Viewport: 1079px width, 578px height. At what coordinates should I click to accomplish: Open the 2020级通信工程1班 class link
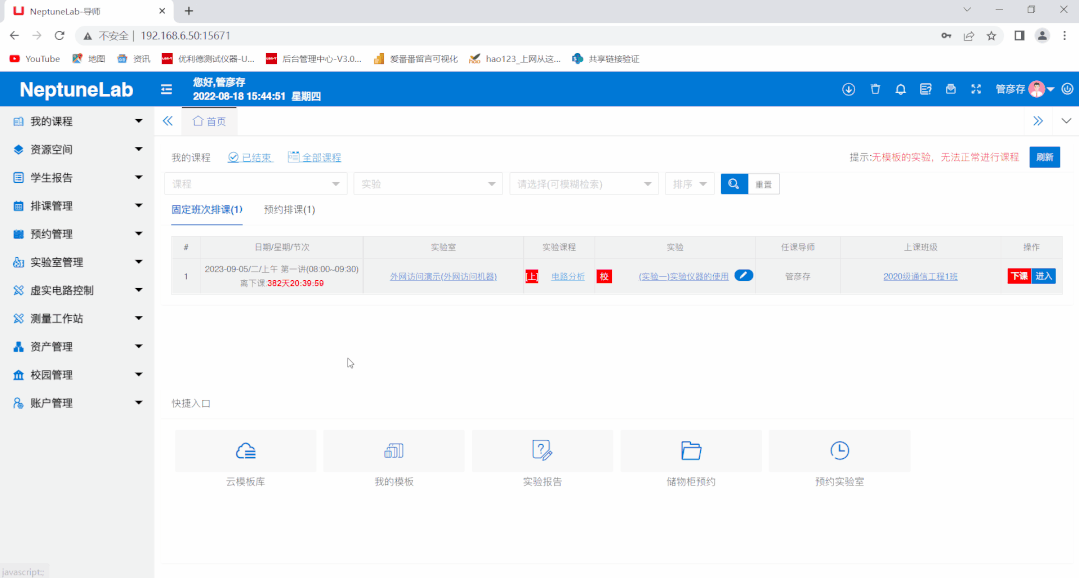click(920, 277)
